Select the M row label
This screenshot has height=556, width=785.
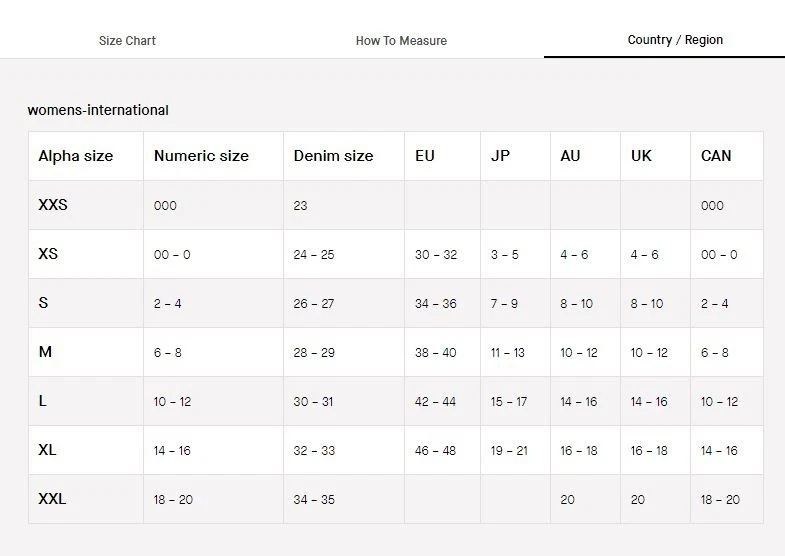pyautogui.click(x=45, y=352)
